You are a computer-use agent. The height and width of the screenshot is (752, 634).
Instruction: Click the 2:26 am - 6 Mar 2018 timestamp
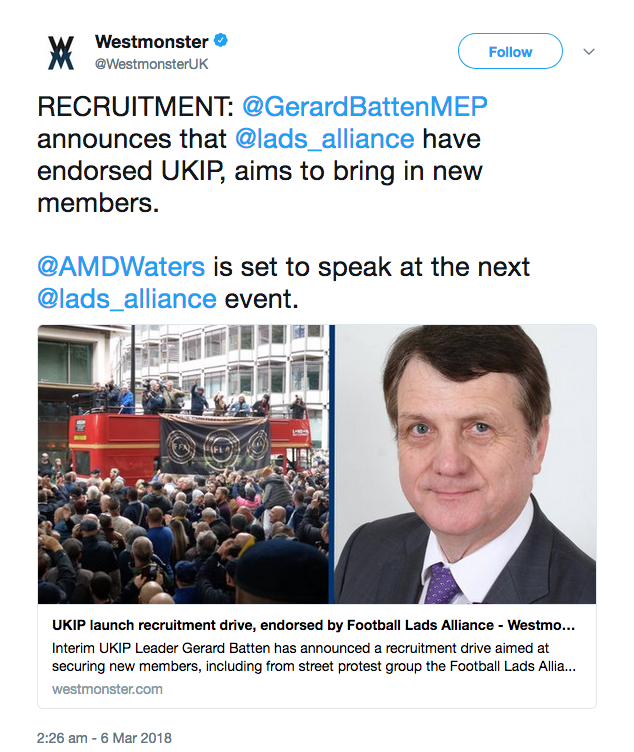(105, 738)
